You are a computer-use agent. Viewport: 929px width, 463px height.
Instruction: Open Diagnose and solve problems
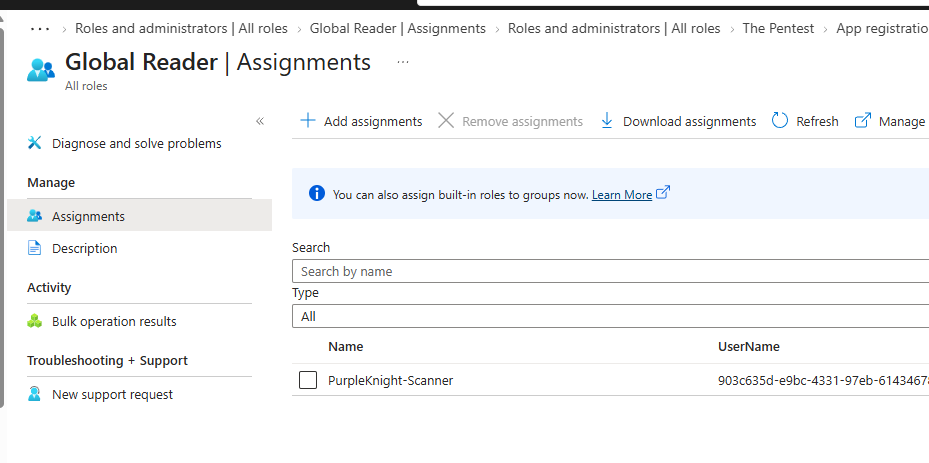[137, 143]
